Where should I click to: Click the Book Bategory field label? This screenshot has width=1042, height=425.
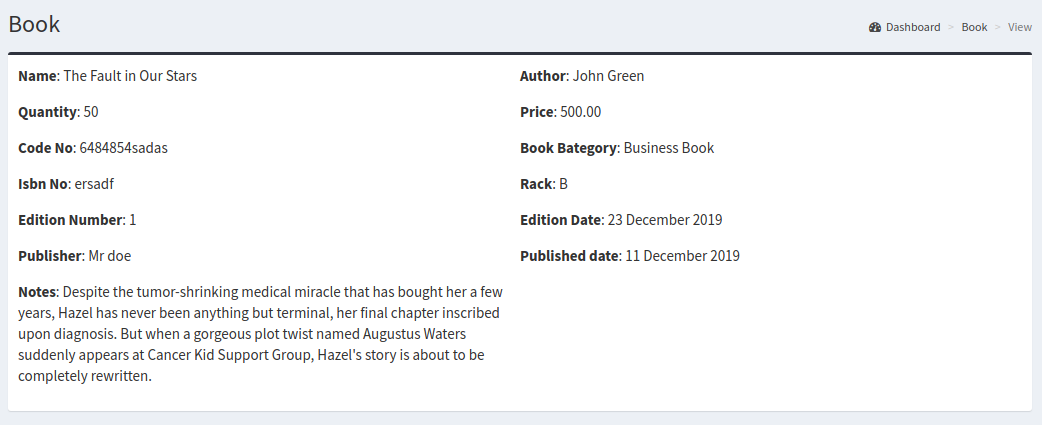(568, 148)
